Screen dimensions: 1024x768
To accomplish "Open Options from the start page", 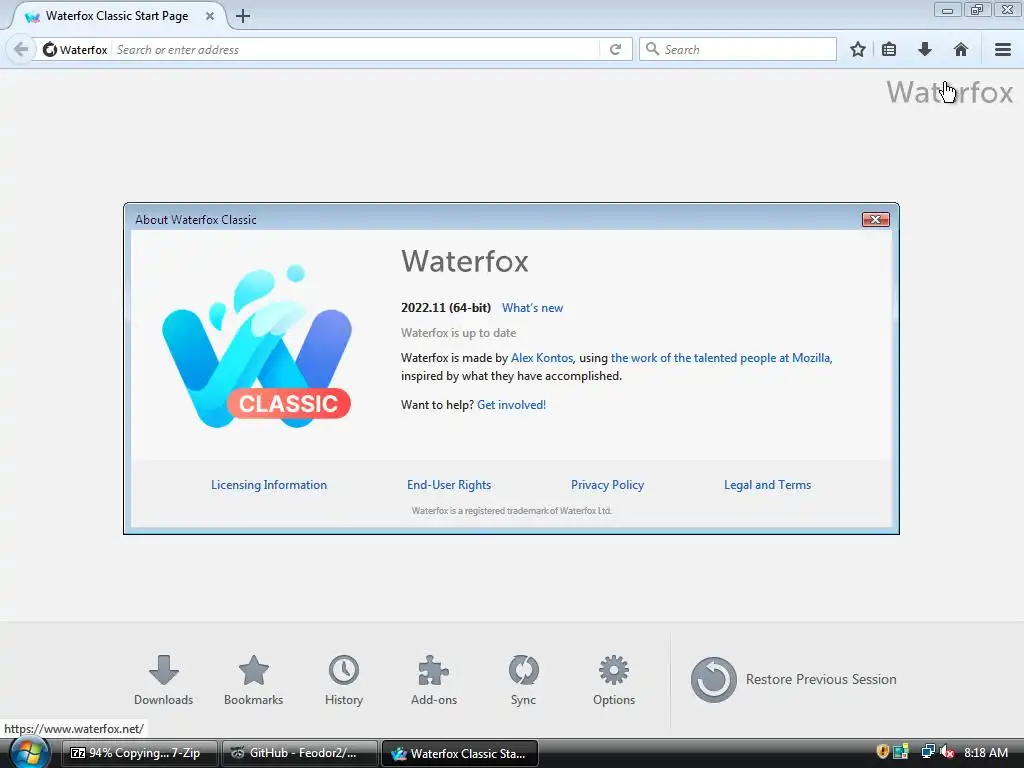I will point(614,680).
